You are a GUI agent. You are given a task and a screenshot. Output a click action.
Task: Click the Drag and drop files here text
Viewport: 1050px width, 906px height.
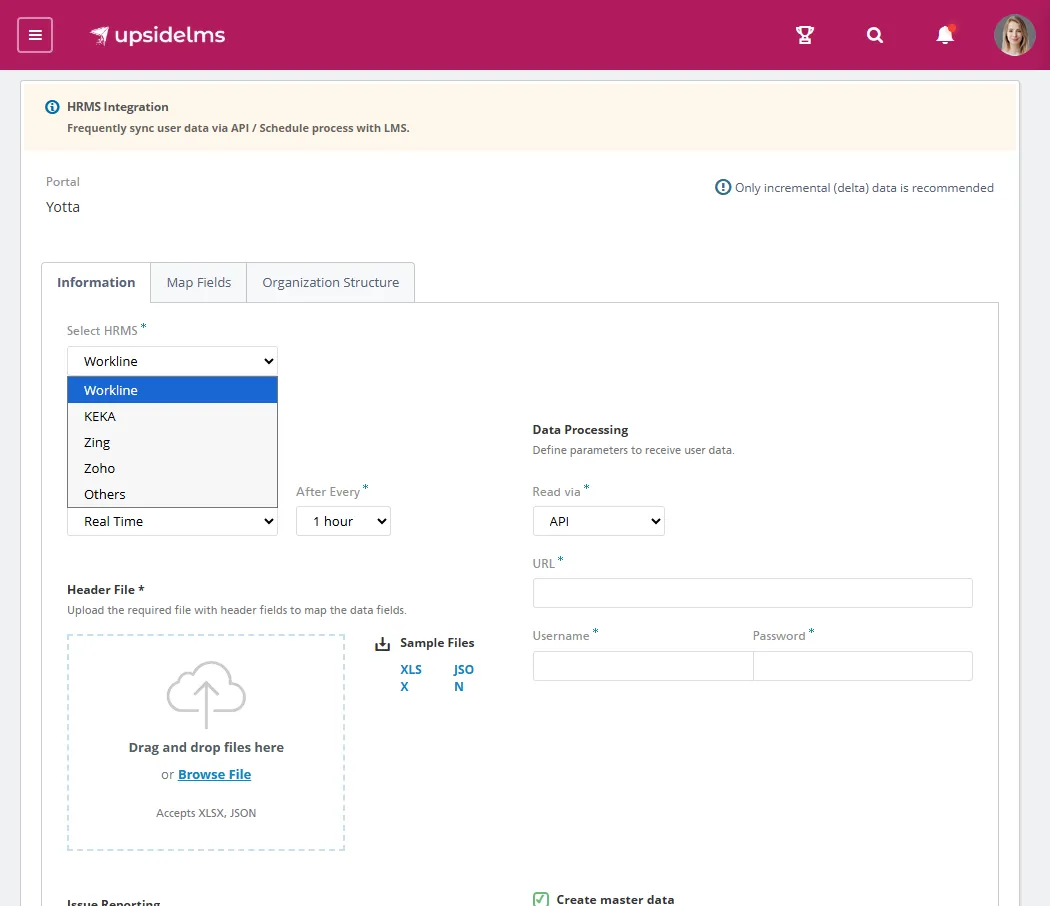(x=206, y=747)
